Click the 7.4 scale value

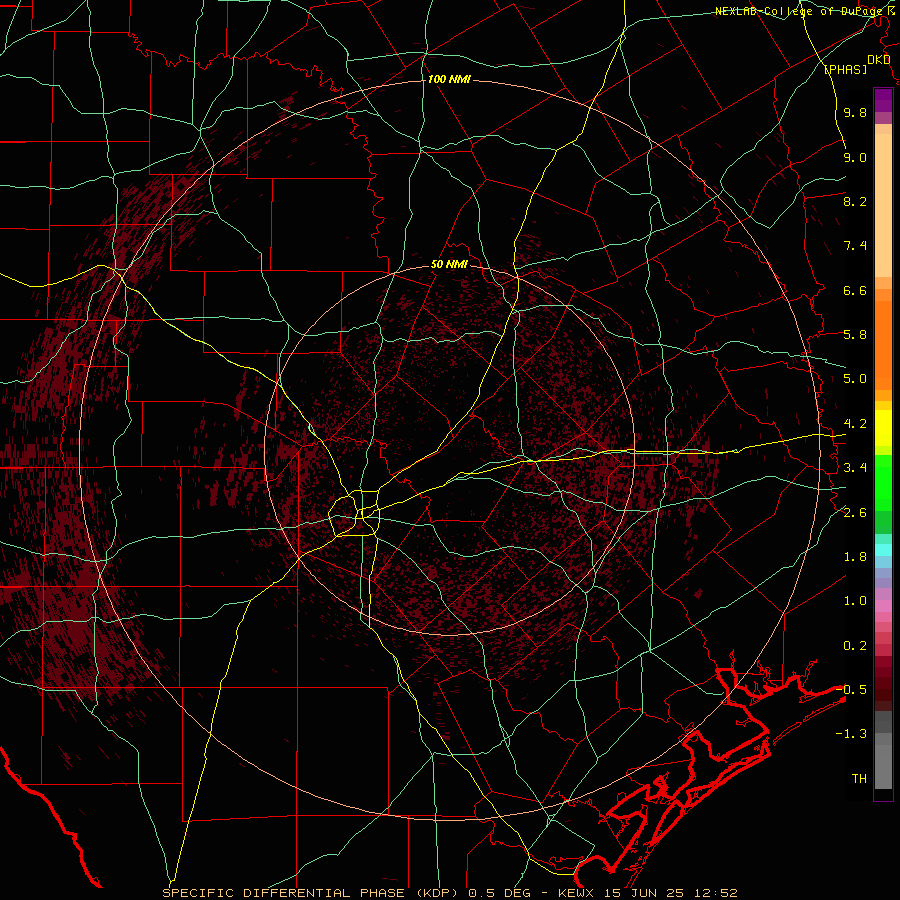click(855, 246)
